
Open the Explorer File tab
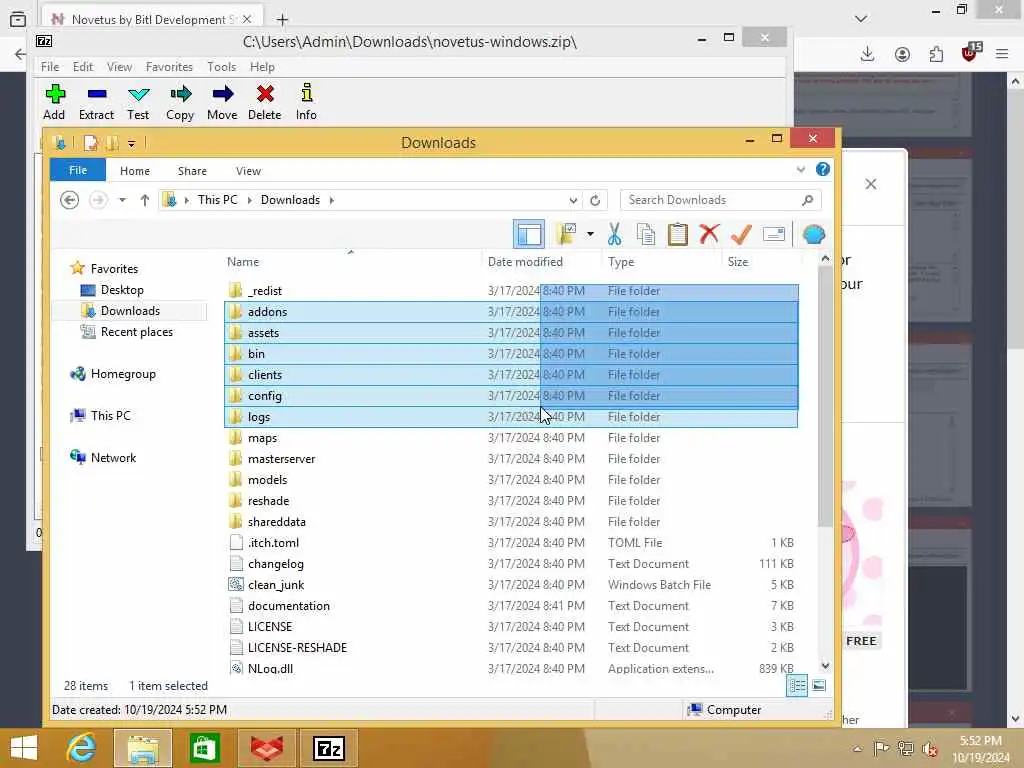(78, 170)
